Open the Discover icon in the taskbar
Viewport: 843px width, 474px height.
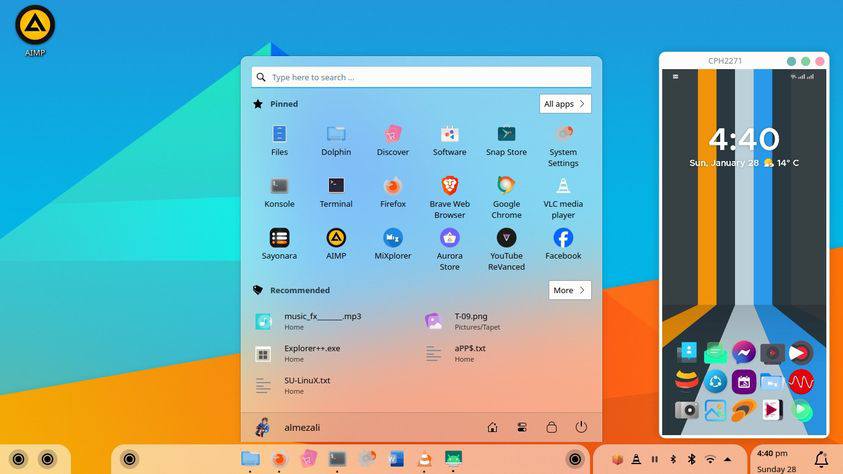308,458
